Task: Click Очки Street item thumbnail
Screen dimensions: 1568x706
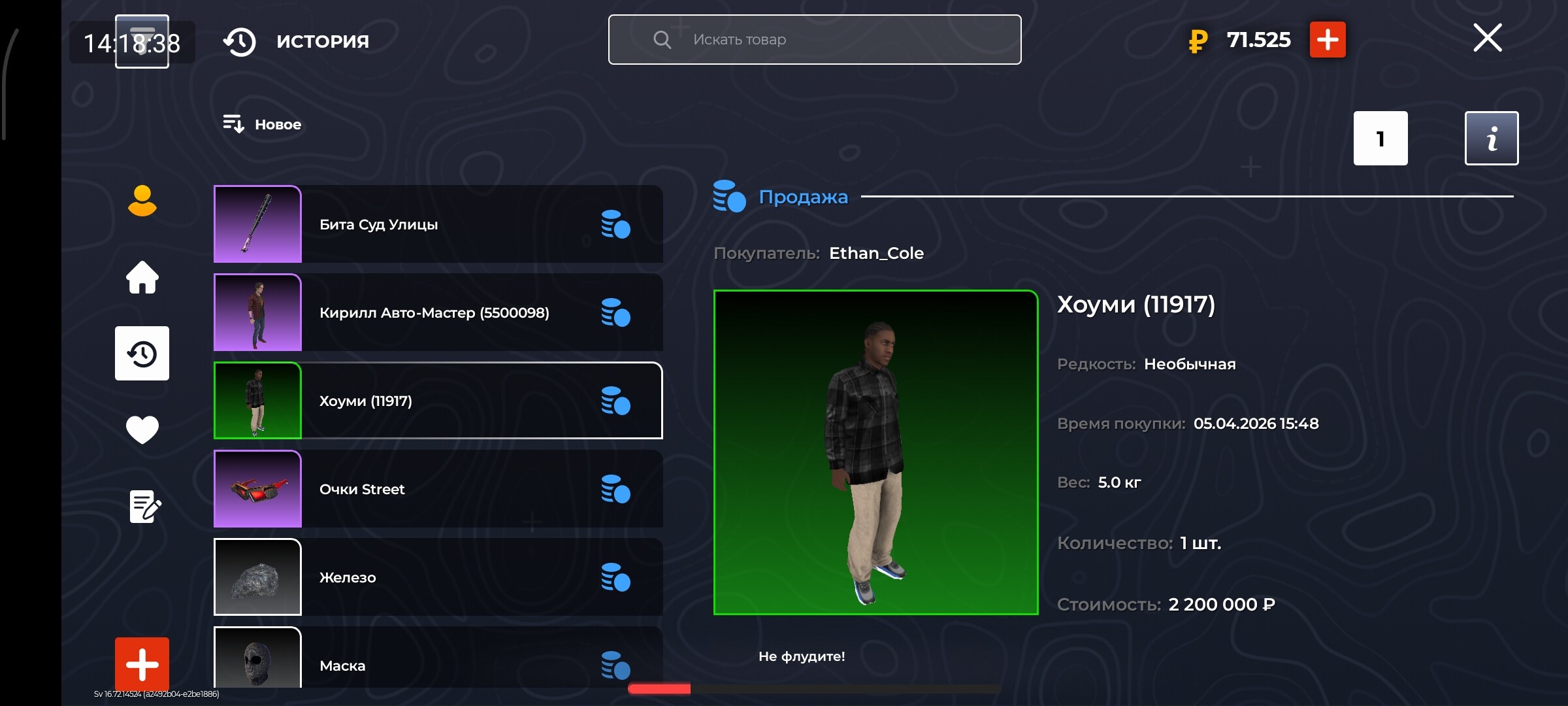Action: (x=258, y=489)
